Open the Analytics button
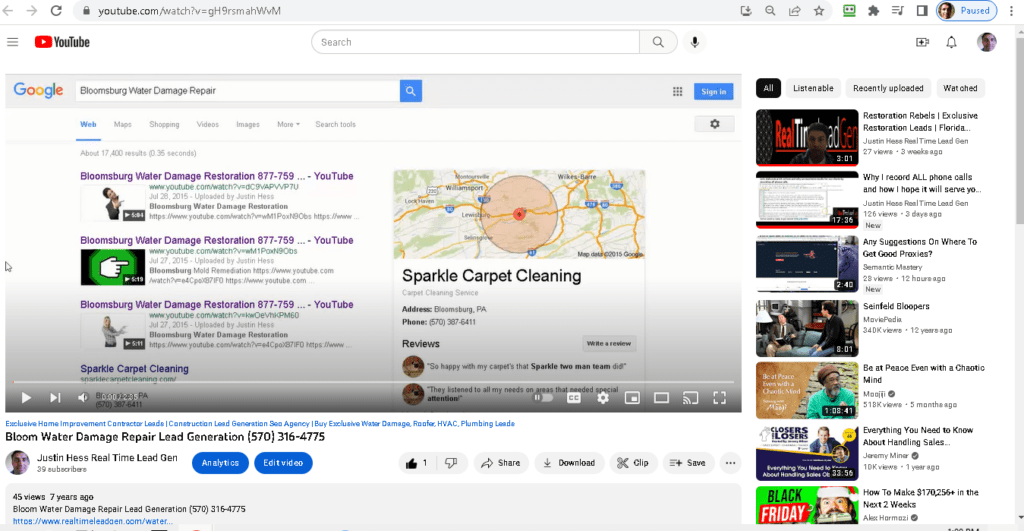This screenshot has width=1024, height=531. 220,463
